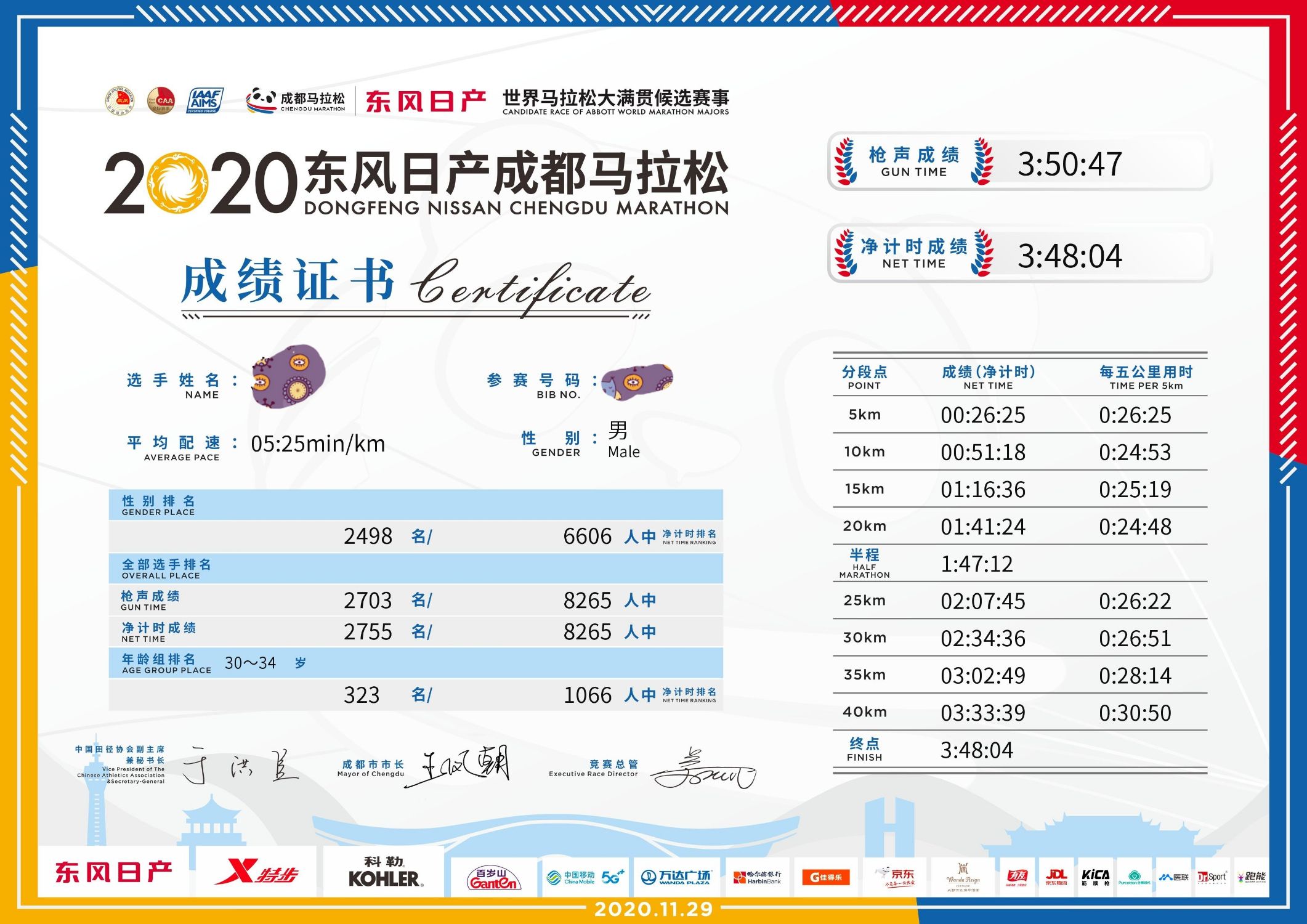Click the 35km split time 0:28:14
The width and height of the screenshot is (1307, 924).
1135,676
